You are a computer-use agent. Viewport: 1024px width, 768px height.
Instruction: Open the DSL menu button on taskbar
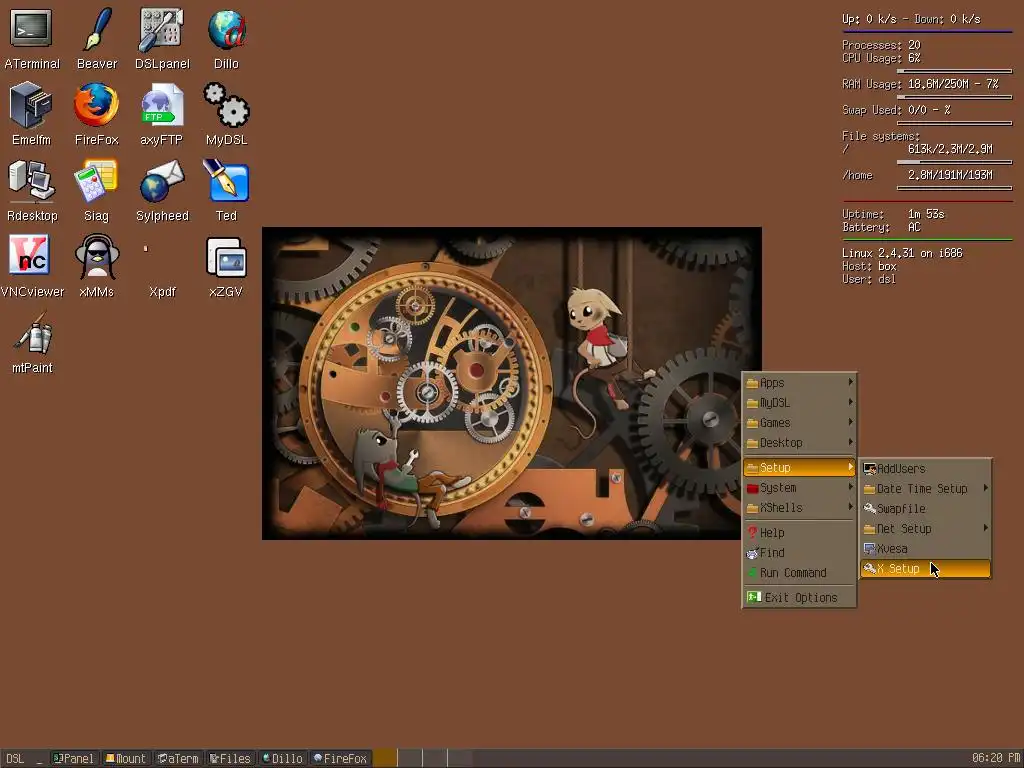coord(15,758)
